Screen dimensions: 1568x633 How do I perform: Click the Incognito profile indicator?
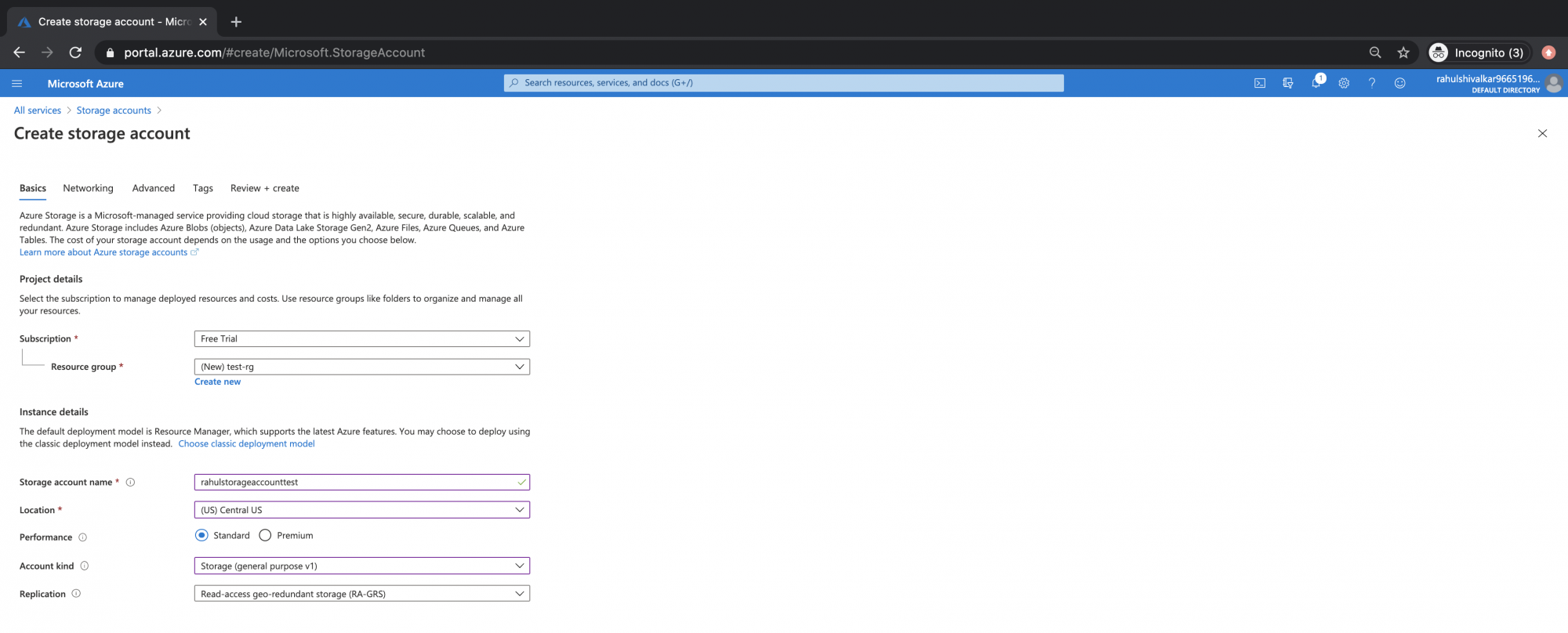(1477, 52)
